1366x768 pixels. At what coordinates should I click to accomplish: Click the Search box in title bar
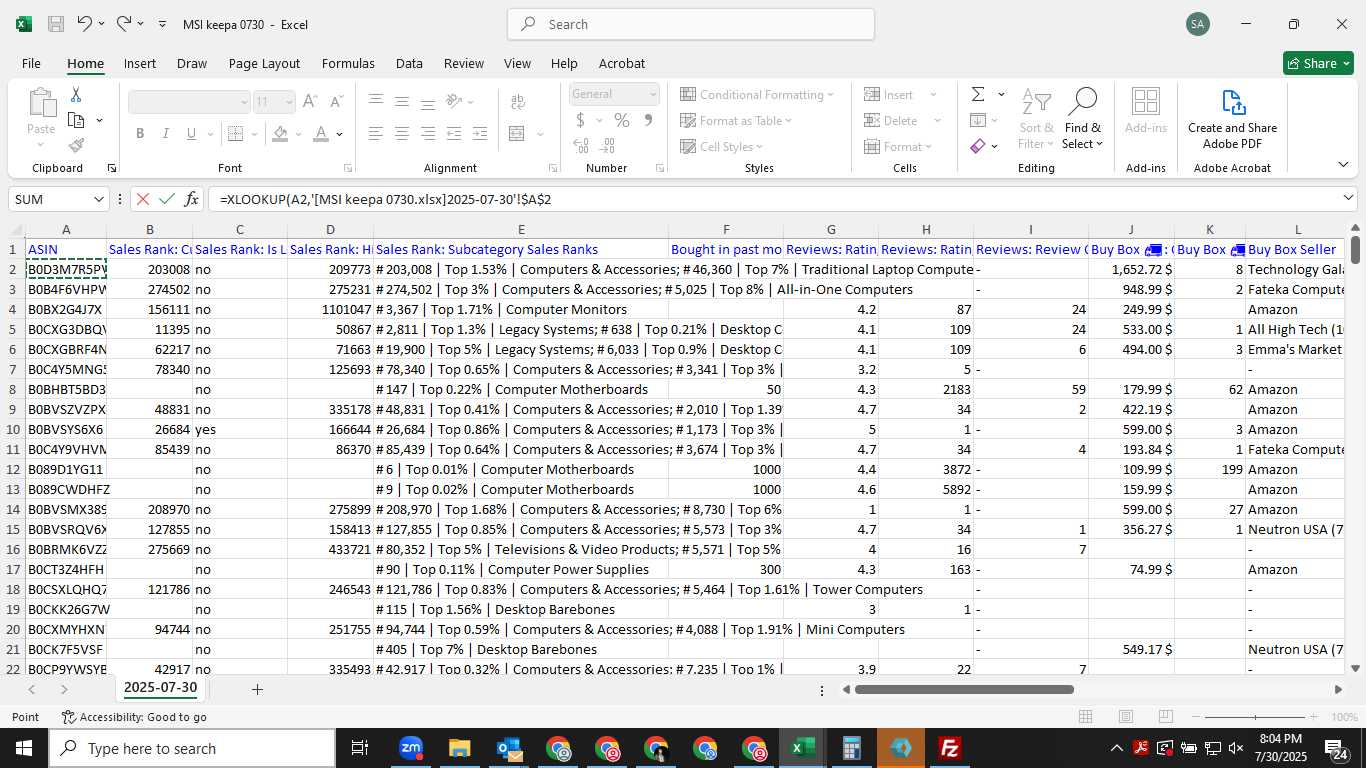pos(691,24)
